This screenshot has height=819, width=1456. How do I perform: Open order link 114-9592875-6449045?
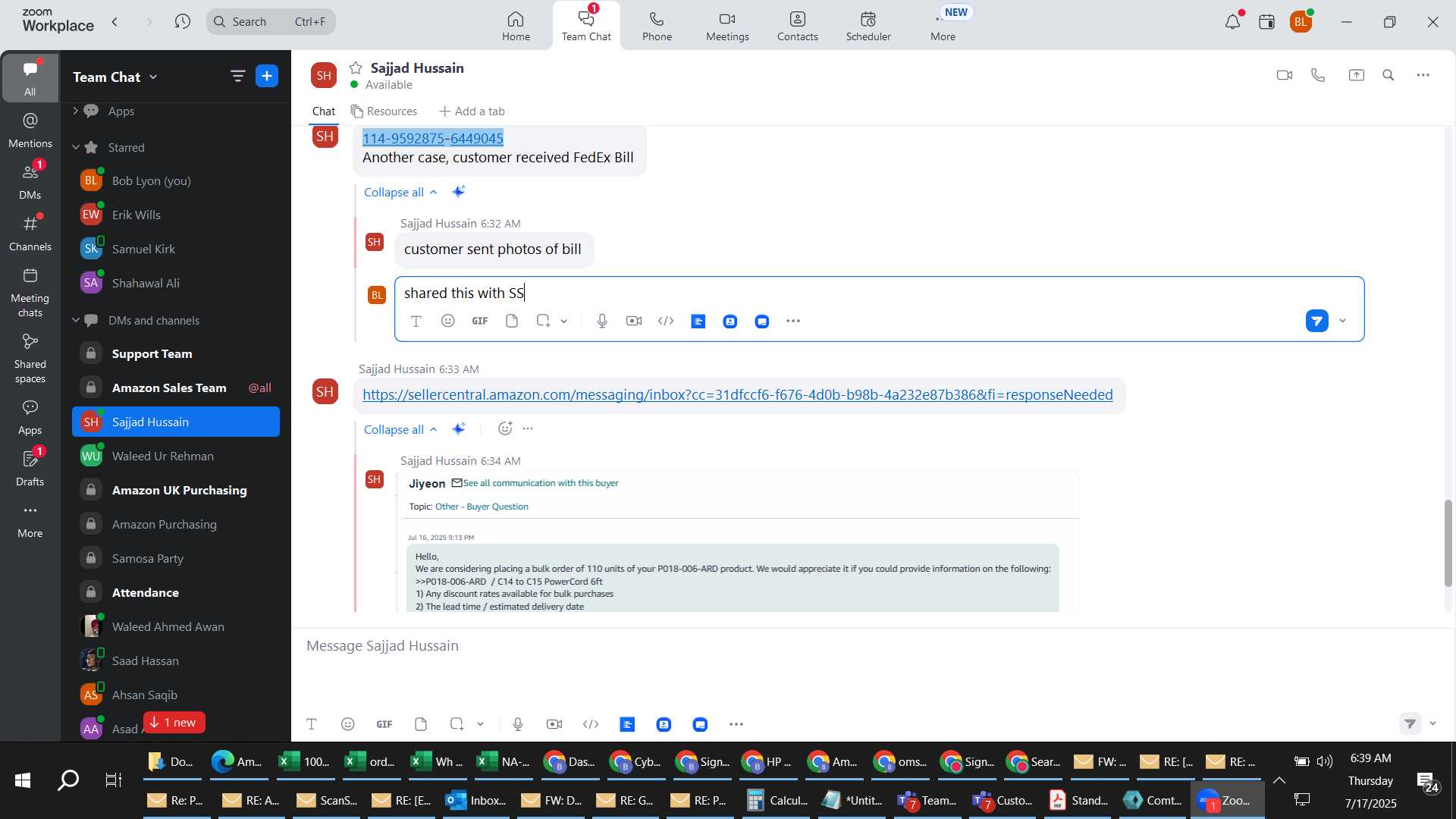tap(433, 138)
